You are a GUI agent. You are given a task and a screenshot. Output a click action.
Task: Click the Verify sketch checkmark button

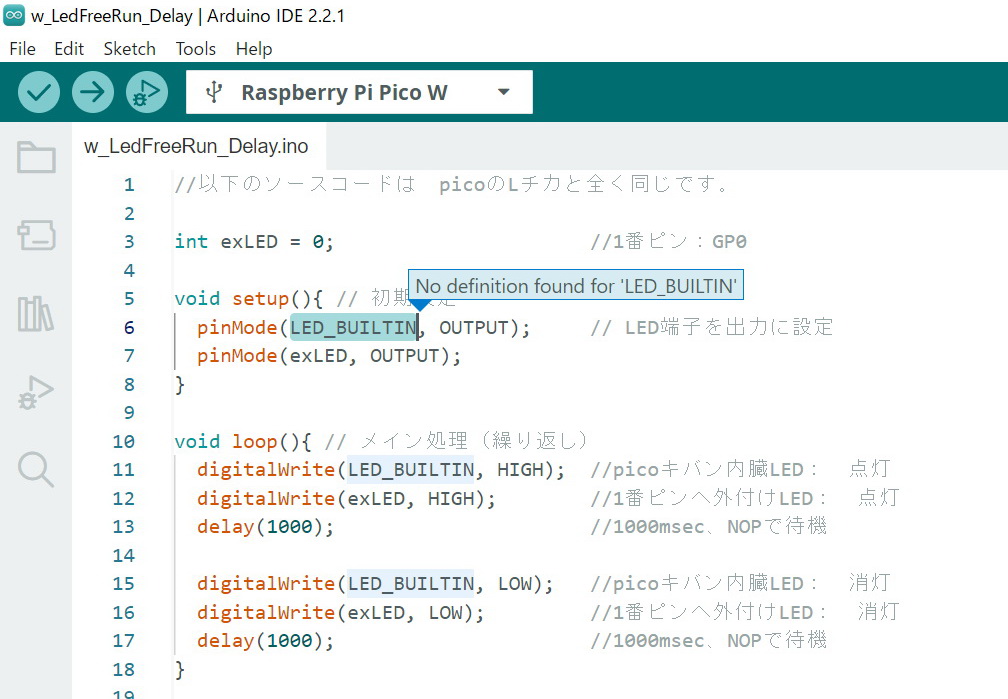pos(39,92)
